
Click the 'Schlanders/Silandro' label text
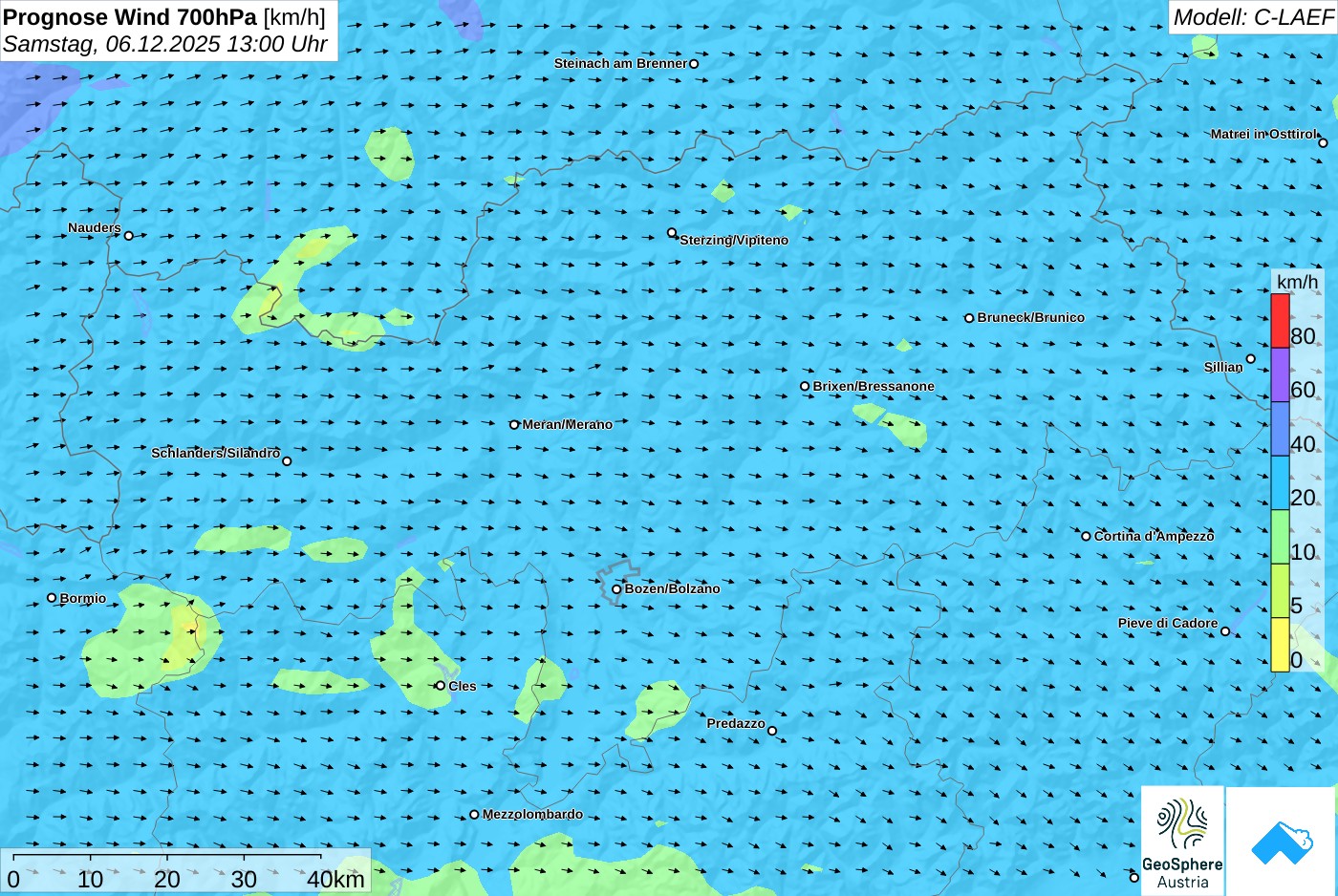pyautogui.click(x=216, y=453)
